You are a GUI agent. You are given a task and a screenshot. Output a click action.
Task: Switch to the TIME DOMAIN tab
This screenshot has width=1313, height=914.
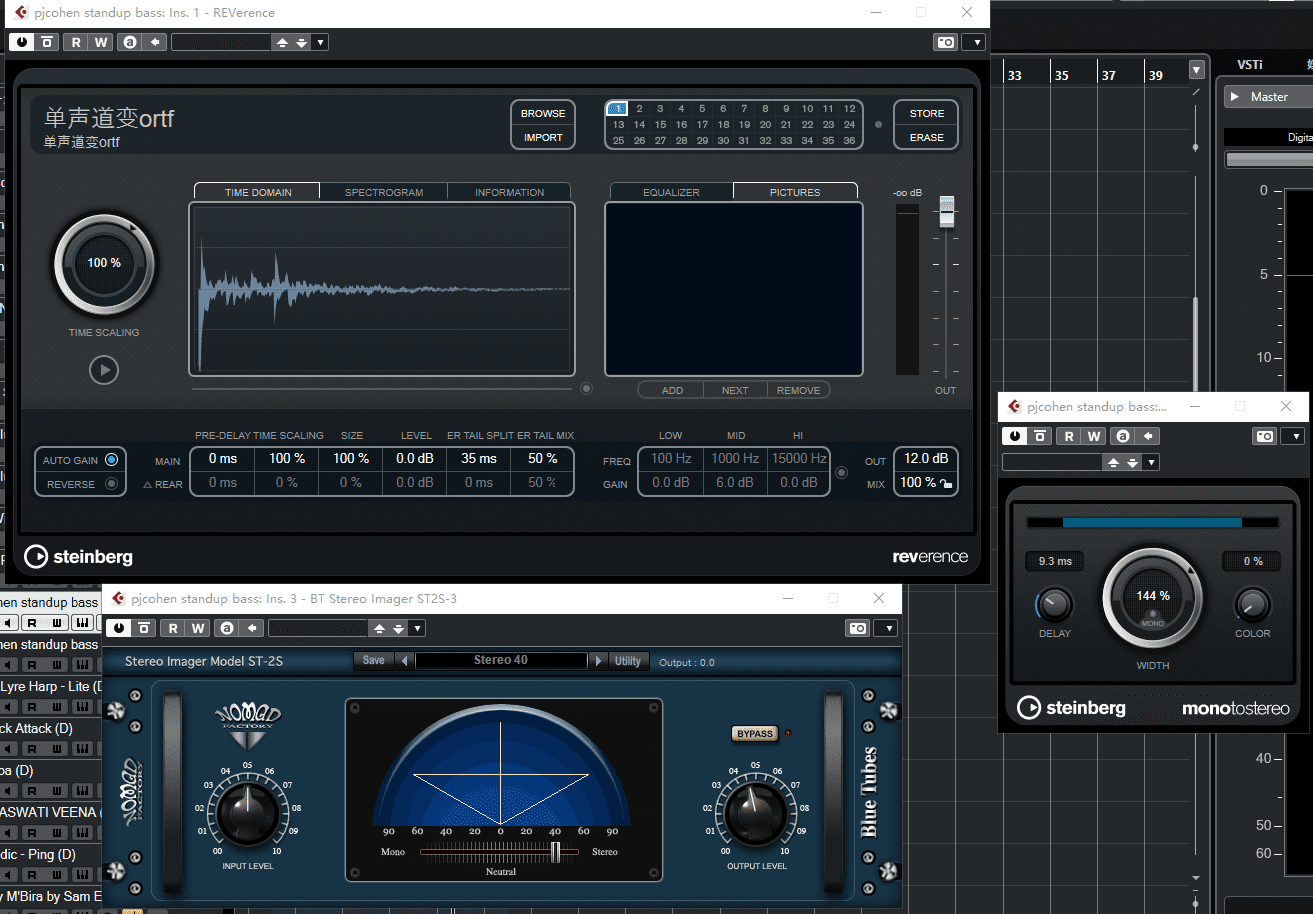click(x=258, y=192)
